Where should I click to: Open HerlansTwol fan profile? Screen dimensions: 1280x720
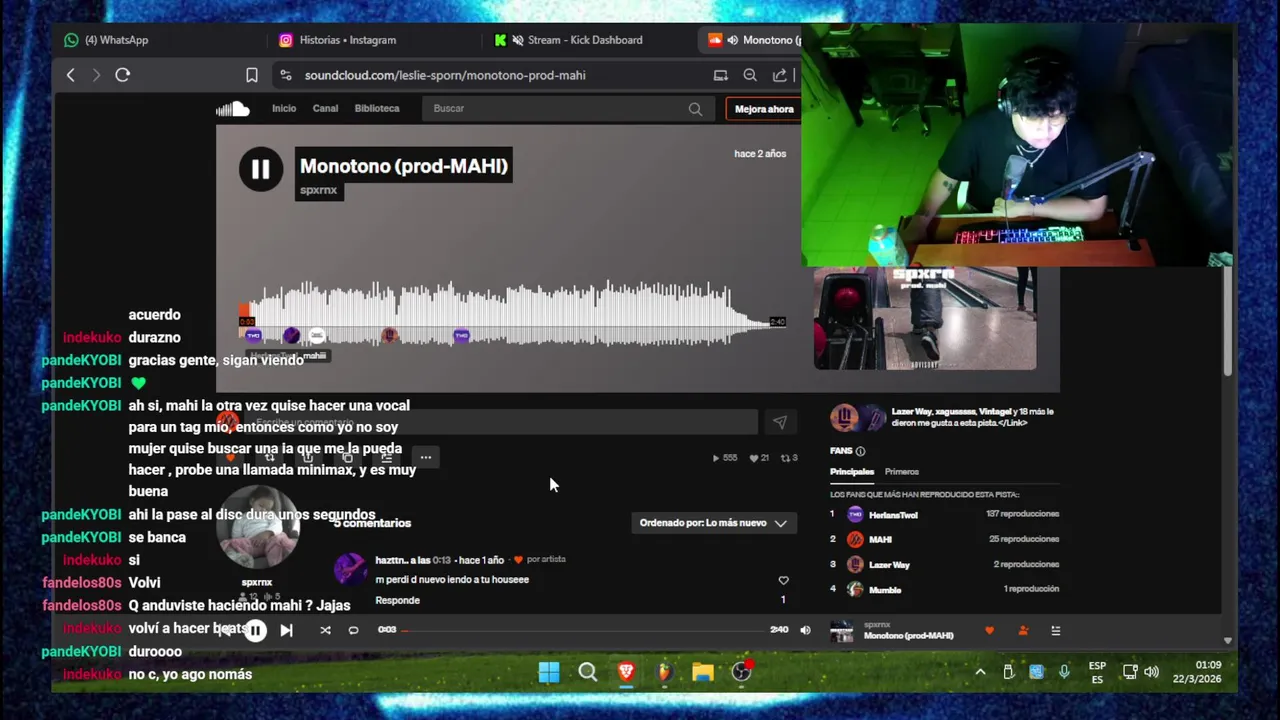(x=893, y=515)
